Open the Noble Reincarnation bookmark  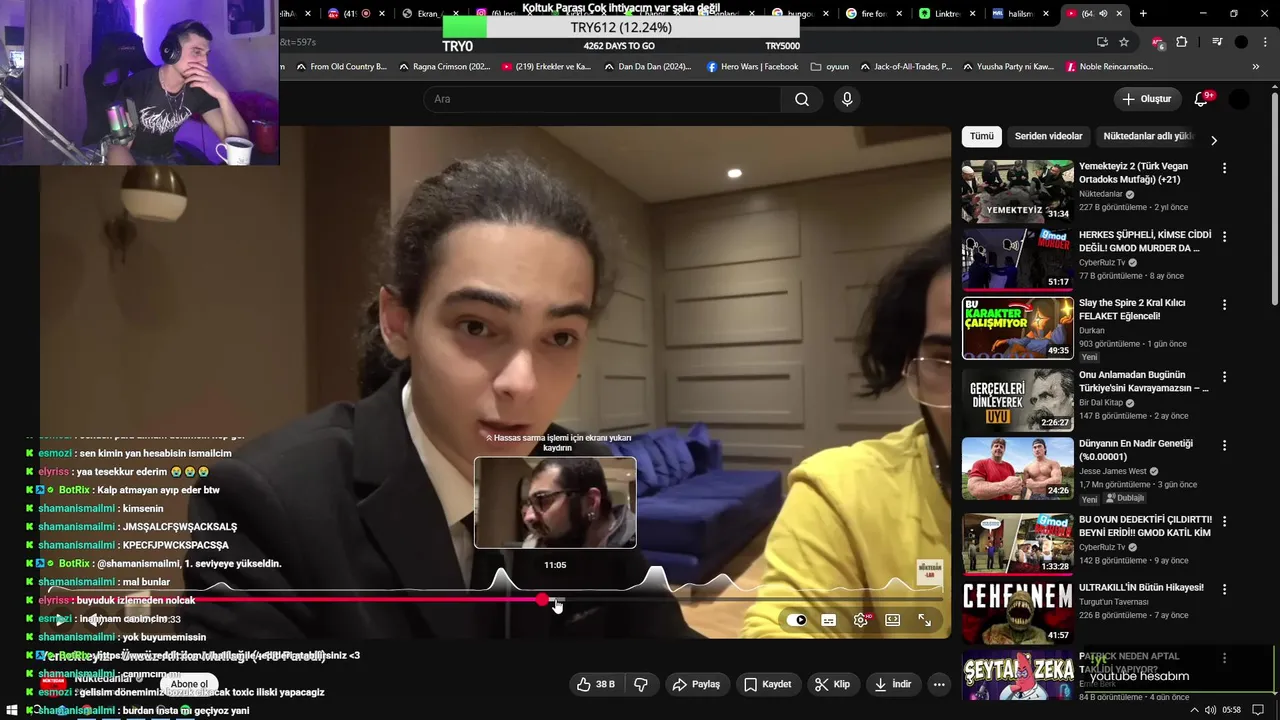pos(1109,67)
